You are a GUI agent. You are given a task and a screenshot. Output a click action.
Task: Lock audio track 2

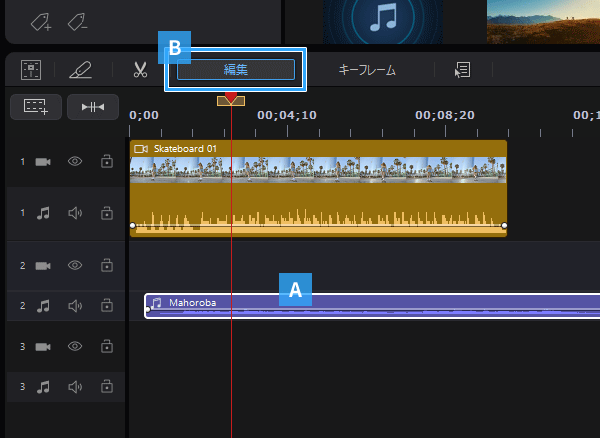coord(107,306)
